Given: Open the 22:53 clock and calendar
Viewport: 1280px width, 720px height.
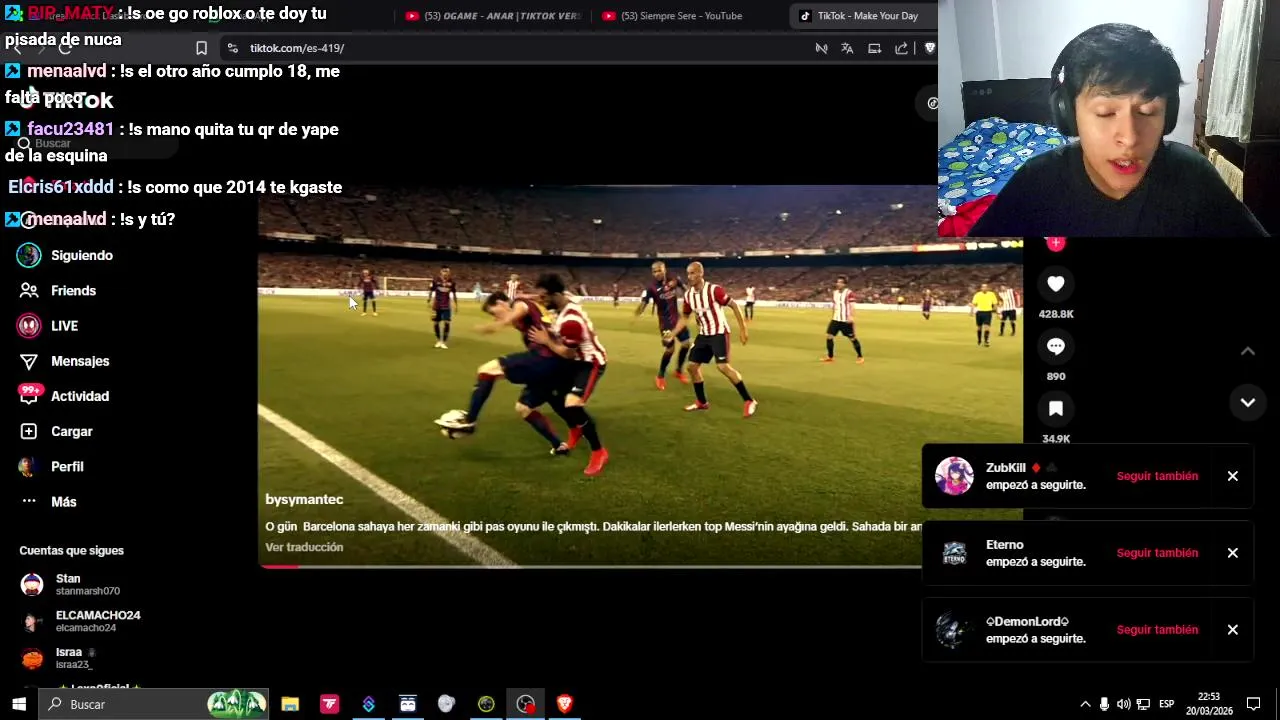Looking at the screenshot, I should 1209,704.
